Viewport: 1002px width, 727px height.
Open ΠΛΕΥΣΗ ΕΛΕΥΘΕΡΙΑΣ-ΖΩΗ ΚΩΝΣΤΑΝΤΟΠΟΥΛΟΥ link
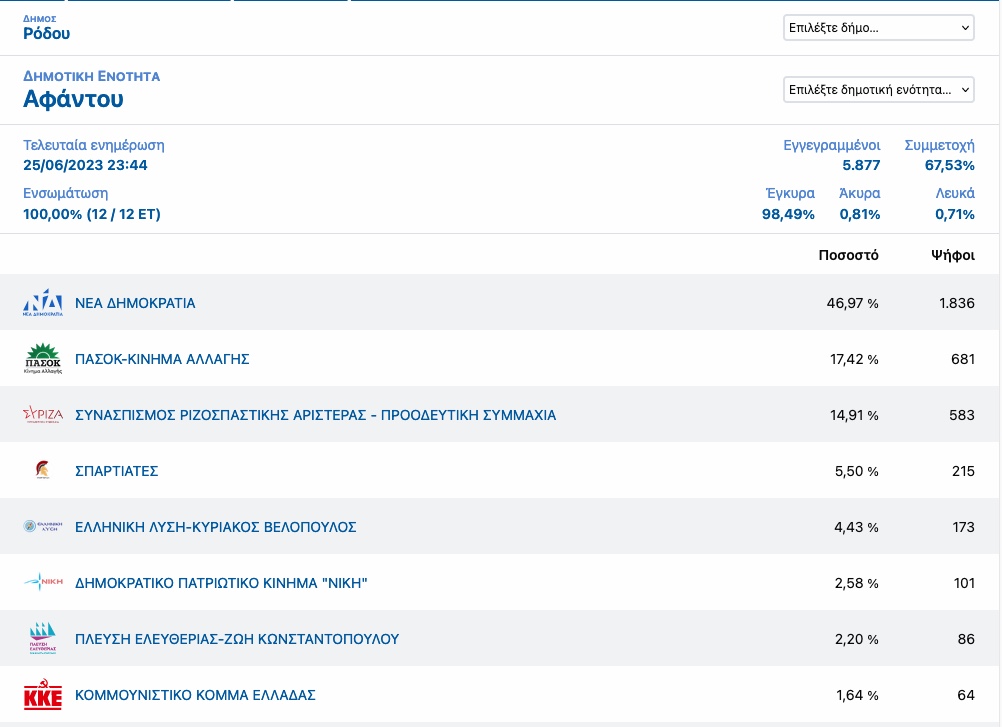click(x=236, y=639)
